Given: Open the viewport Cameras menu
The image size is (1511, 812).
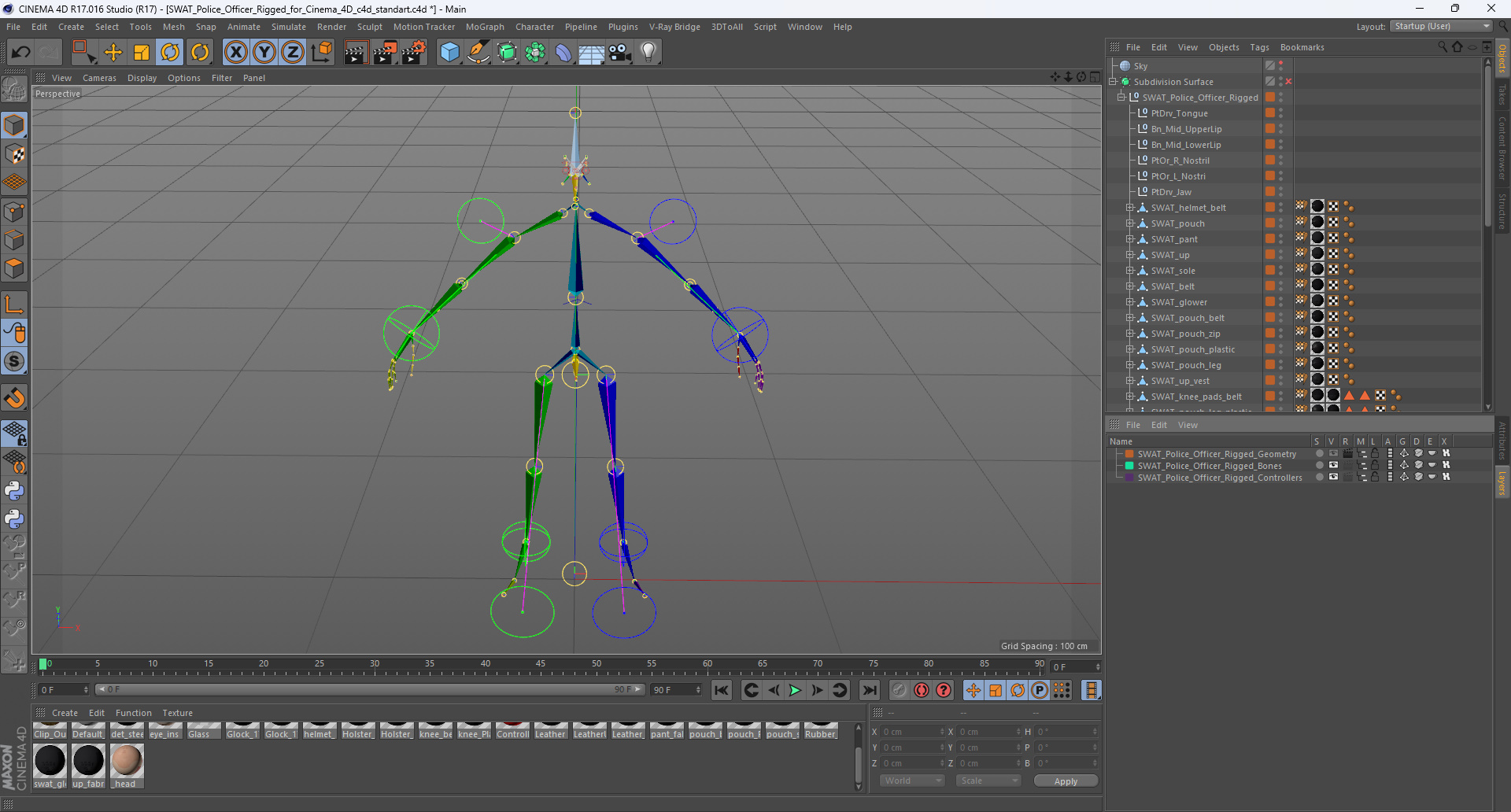Looking at the screenshot, I should pos(99,78).
